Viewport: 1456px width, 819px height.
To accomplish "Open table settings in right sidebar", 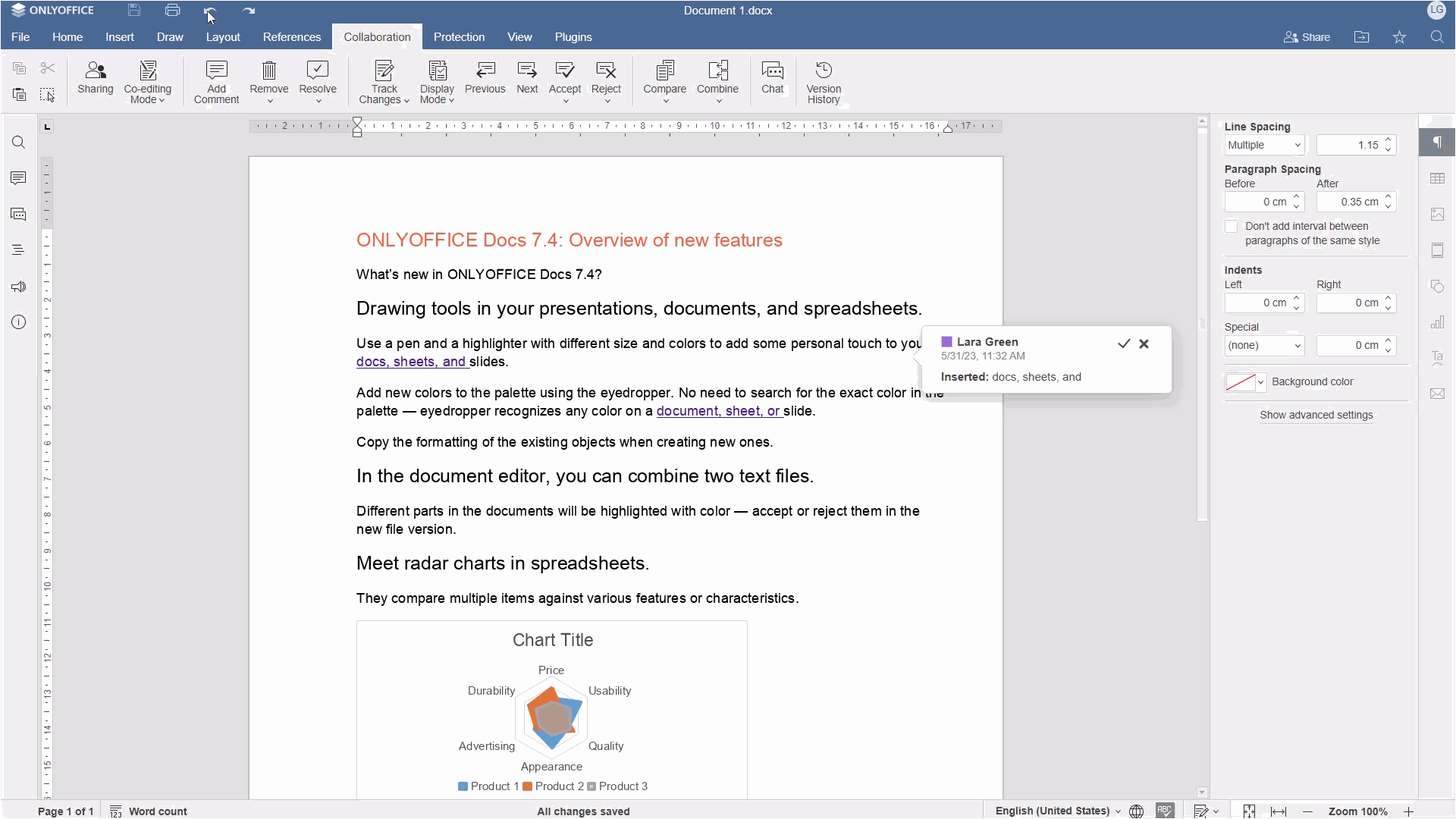I will (1437, 179).
